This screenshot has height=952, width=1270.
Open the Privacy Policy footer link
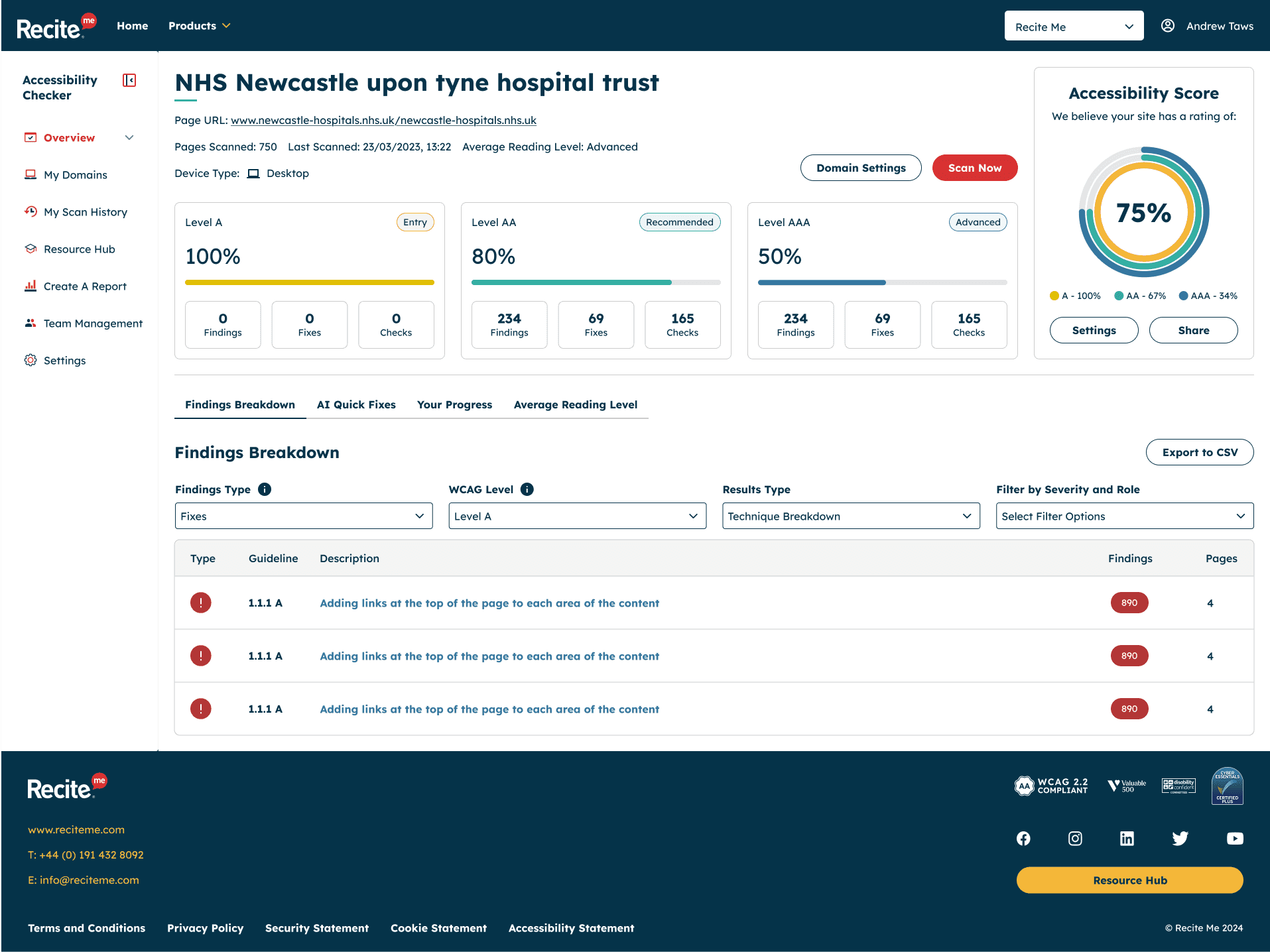click(x=206, y=928)
